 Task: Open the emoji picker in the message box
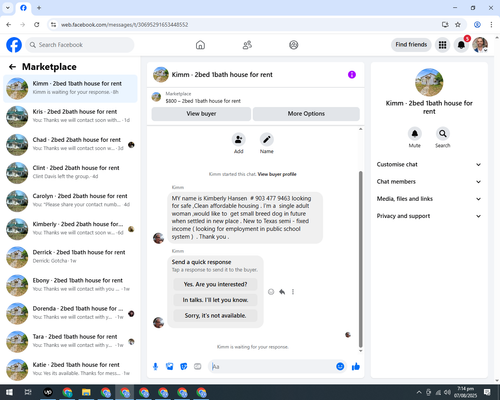pos(340,367)
